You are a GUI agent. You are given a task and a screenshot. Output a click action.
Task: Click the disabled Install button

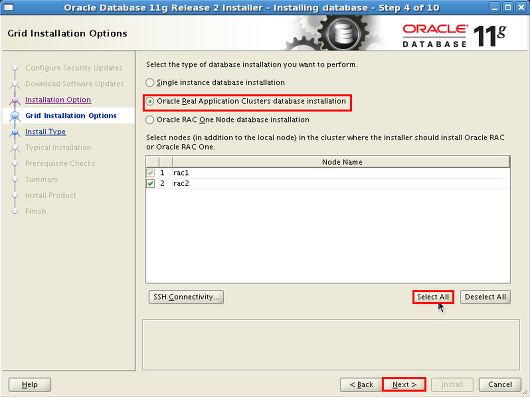click(x=452, y=384)
